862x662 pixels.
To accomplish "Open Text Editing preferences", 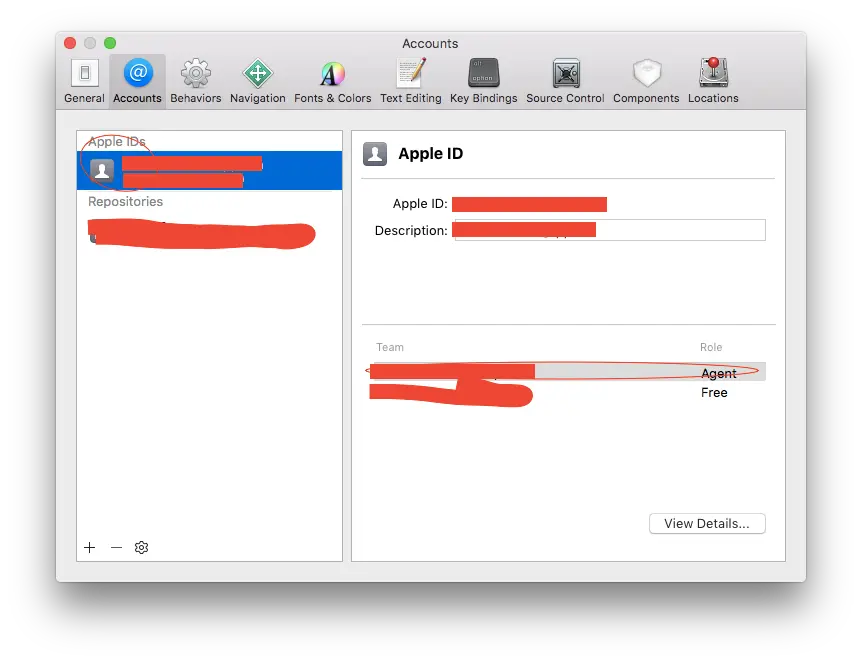I will [411, 81].
